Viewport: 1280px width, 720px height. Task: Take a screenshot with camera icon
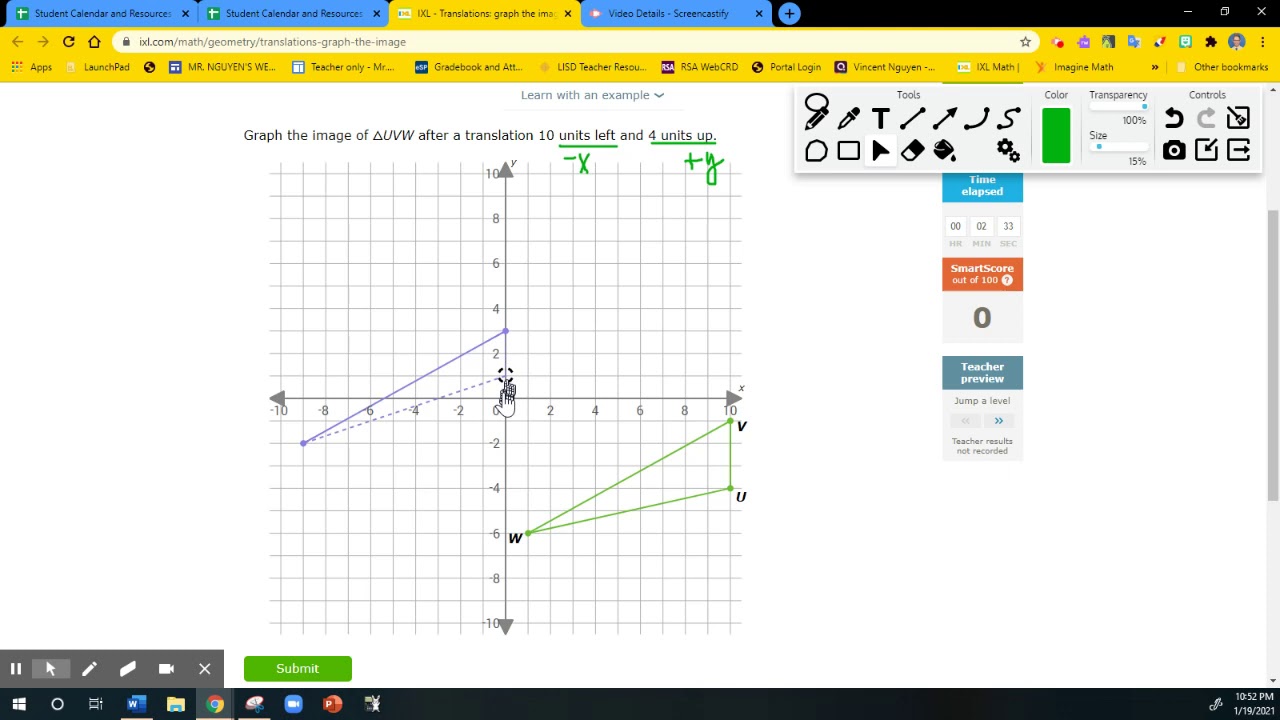(x=1174, y=151)
